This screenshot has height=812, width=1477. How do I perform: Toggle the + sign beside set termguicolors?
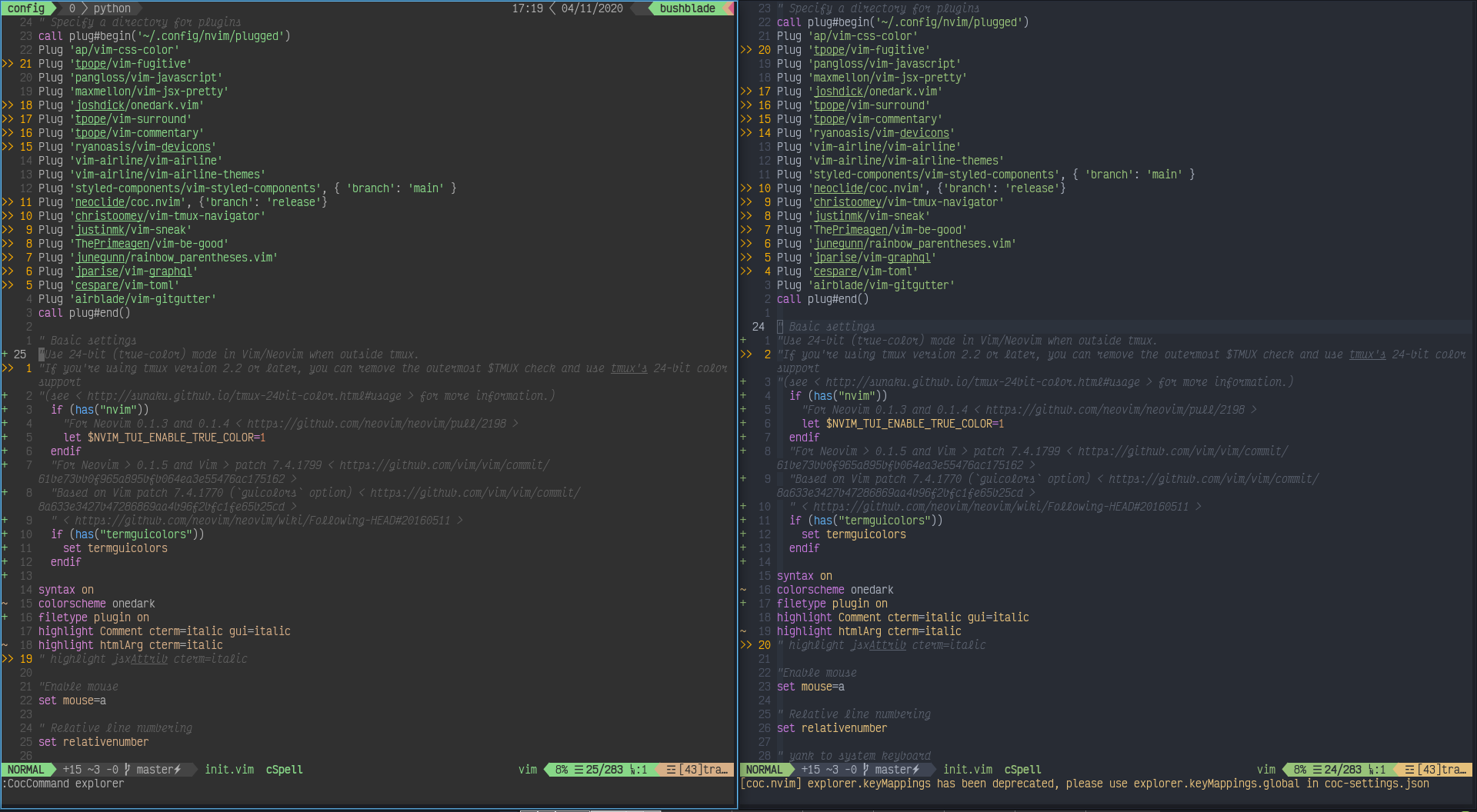5,548
